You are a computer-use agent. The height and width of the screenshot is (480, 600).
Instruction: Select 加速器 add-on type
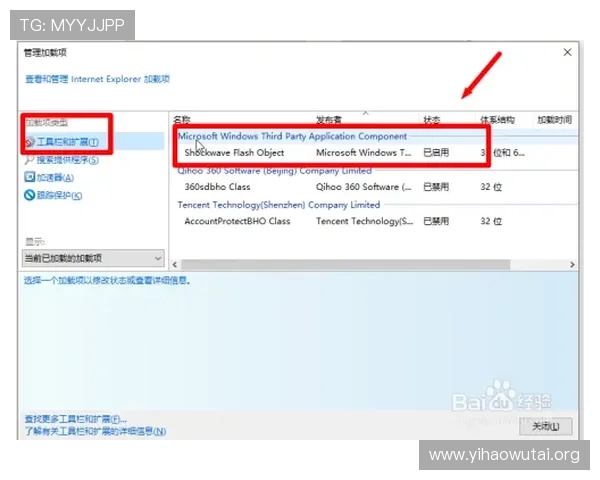55,178
